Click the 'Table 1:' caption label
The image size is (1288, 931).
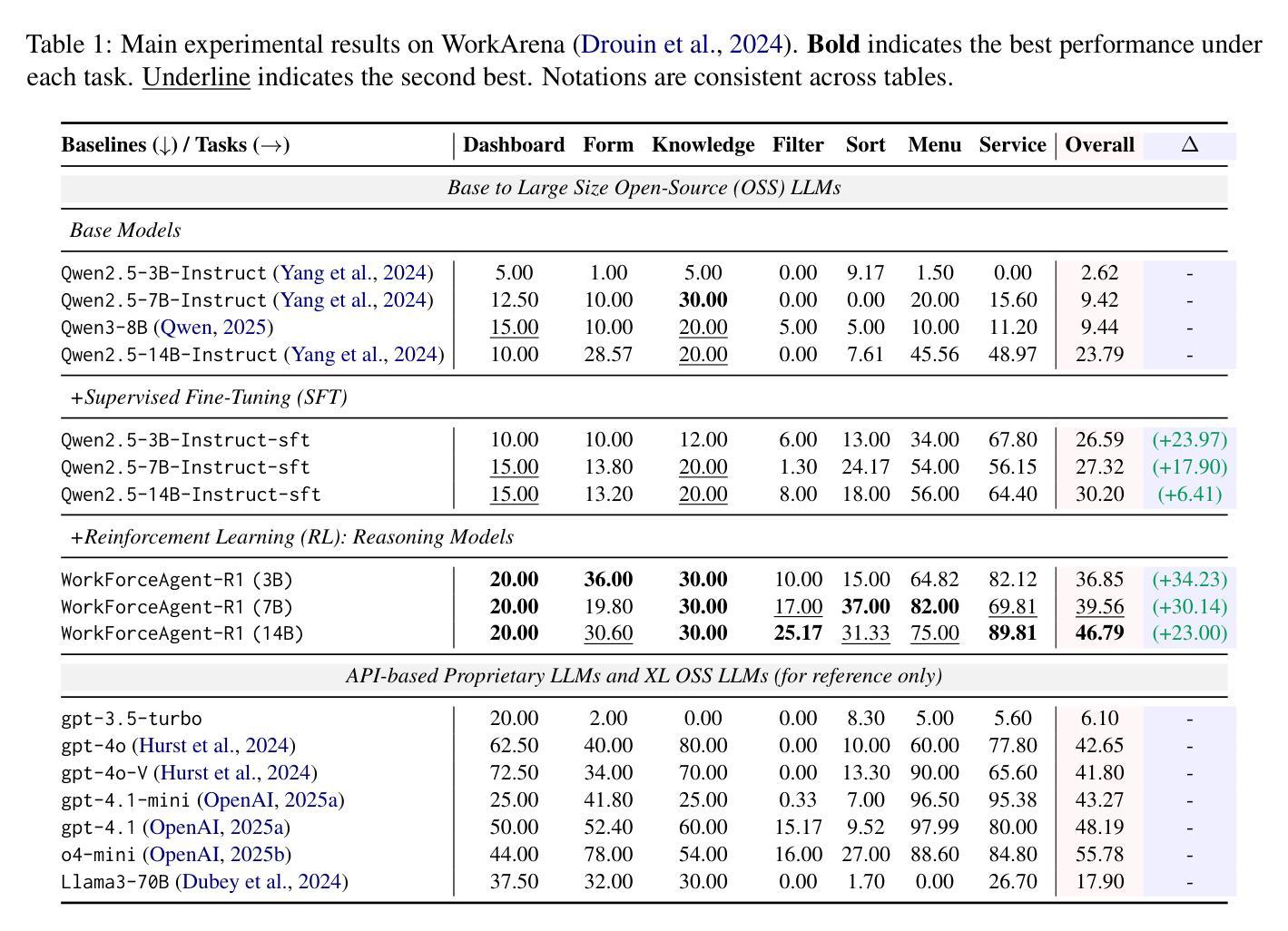[70, 44]
